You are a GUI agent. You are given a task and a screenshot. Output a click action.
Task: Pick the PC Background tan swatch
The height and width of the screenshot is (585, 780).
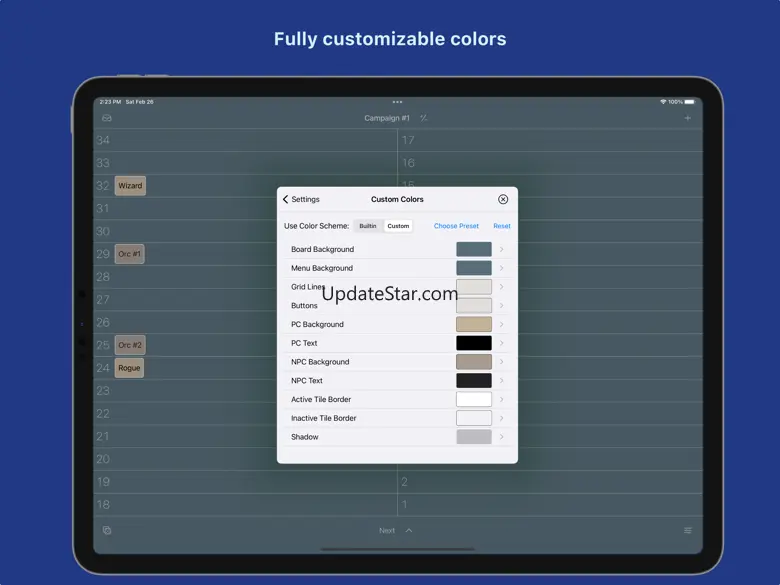[474, 324]
